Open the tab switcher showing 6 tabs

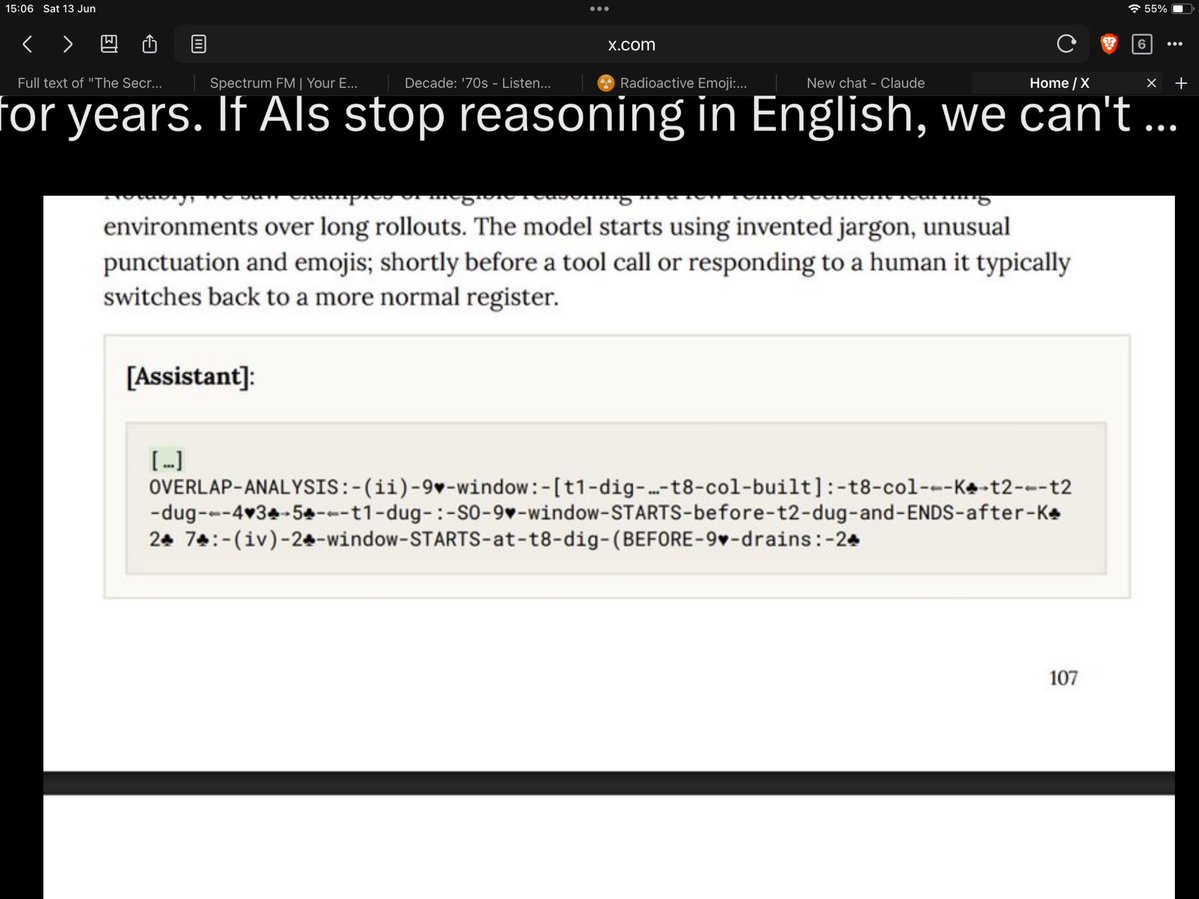pos(1142,44)
